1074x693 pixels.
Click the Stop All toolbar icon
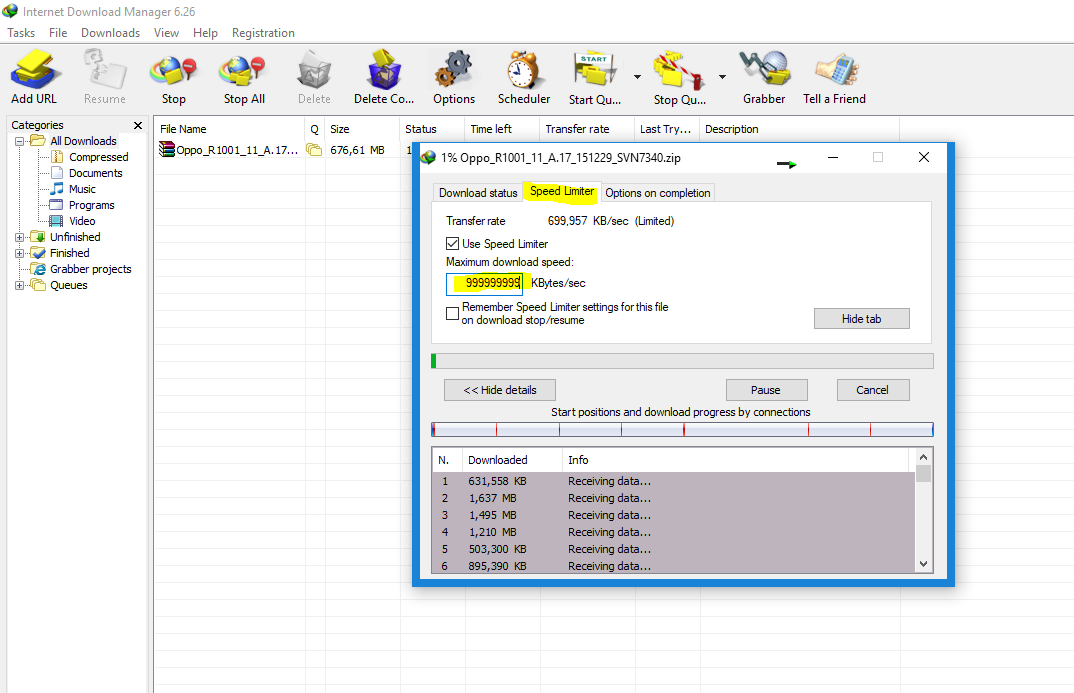click(243, 71)
